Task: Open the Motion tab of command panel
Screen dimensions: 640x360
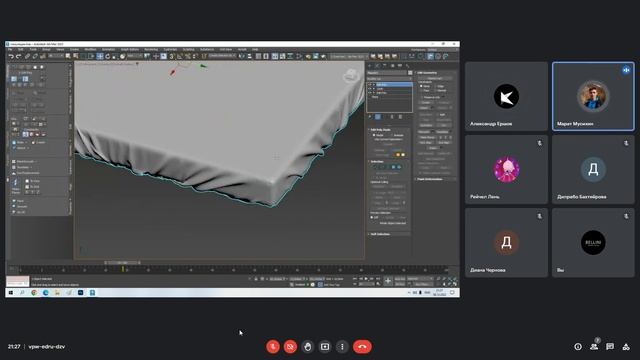Action: pos(392,65)
